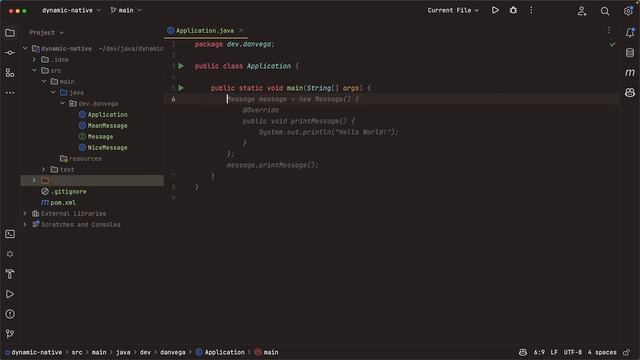This screenshot has width=640, height=360.
Task: Open the Current File run configuration dropdown
Action: [x=453, y=10]
